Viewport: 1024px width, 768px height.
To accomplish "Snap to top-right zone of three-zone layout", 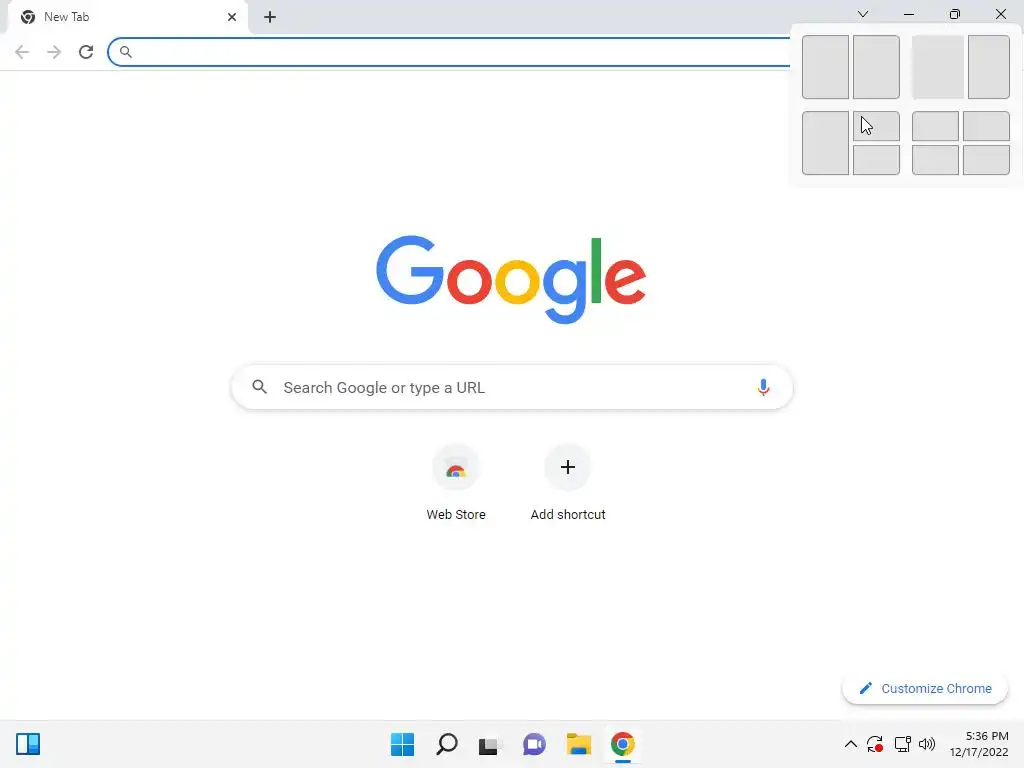I will pos(876,126).
